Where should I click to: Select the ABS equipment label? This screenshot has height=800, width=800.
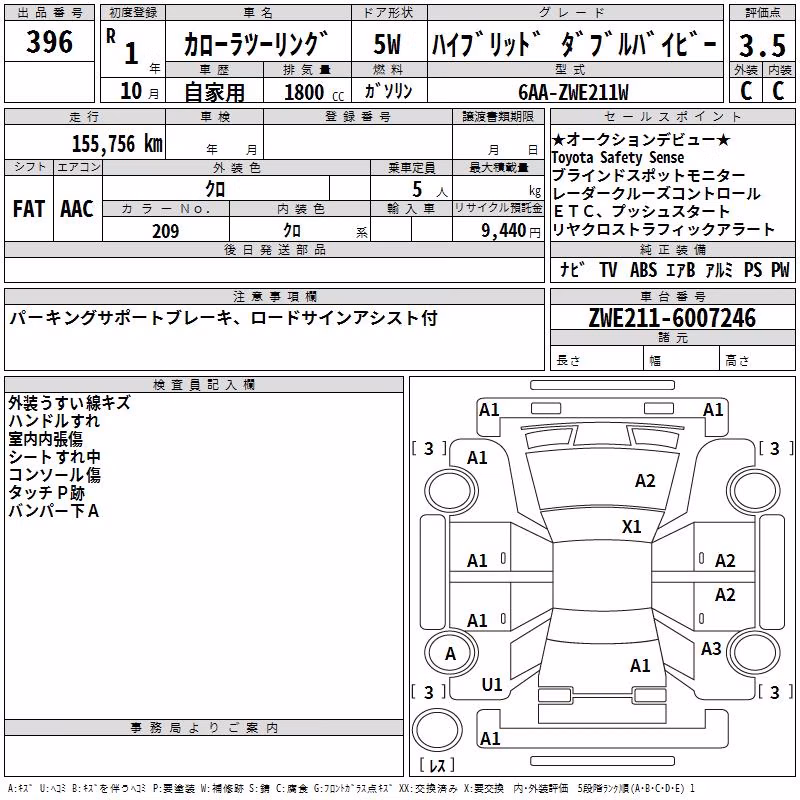[643, 269]
